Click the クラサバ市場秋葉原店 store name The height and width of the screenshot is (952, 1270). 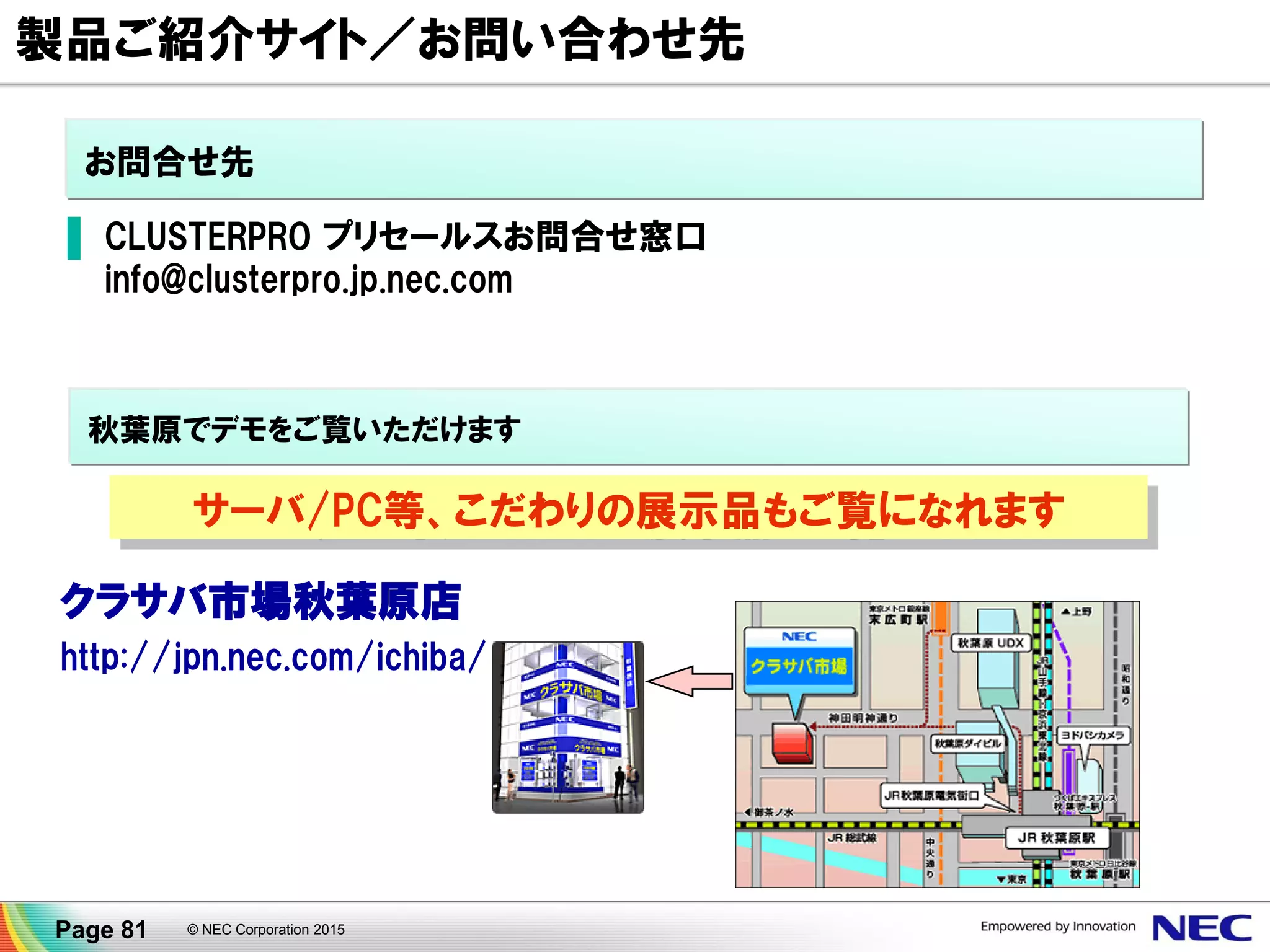click(260, 601)
